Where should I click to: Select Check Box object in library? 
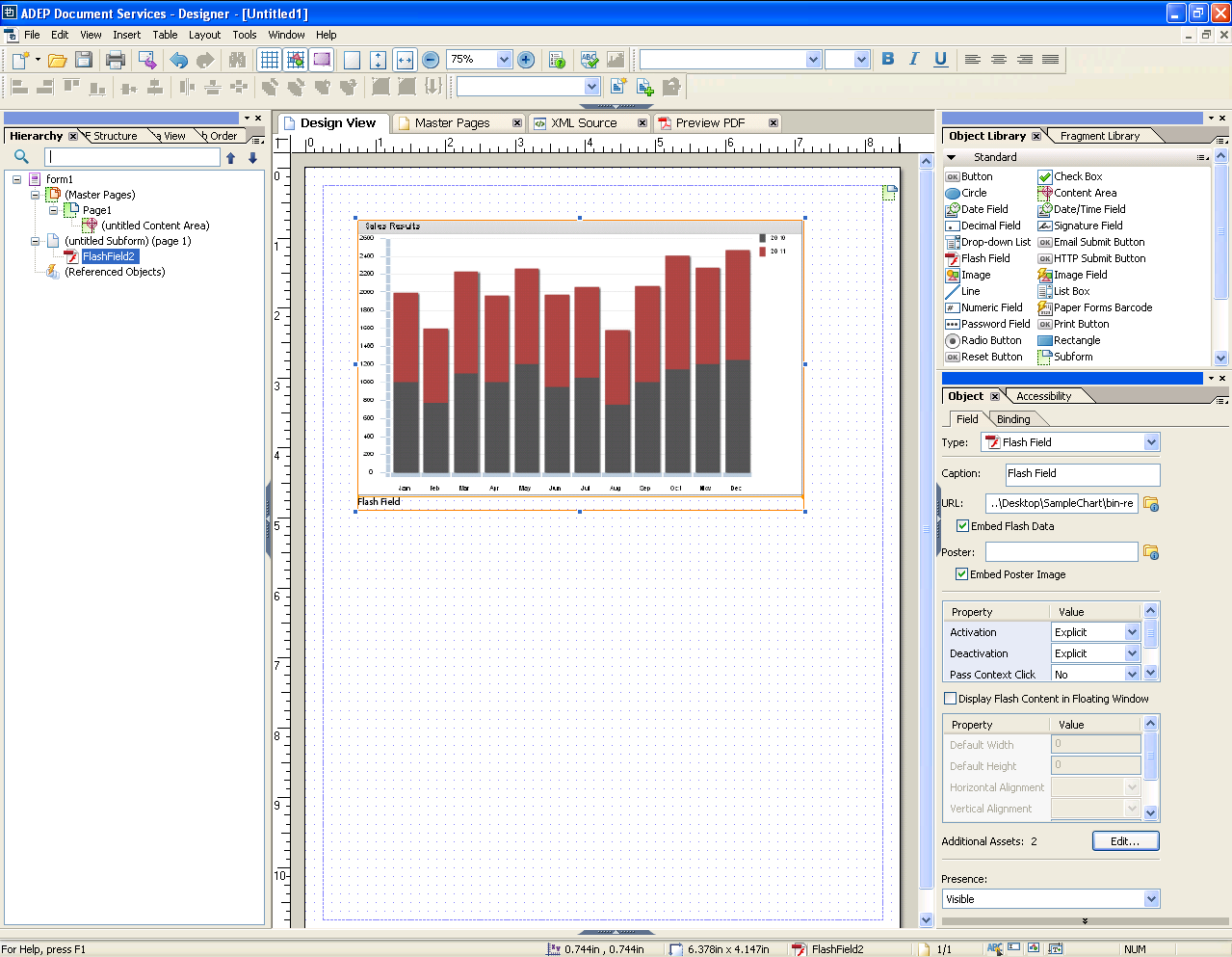(x=1070, y=176)
